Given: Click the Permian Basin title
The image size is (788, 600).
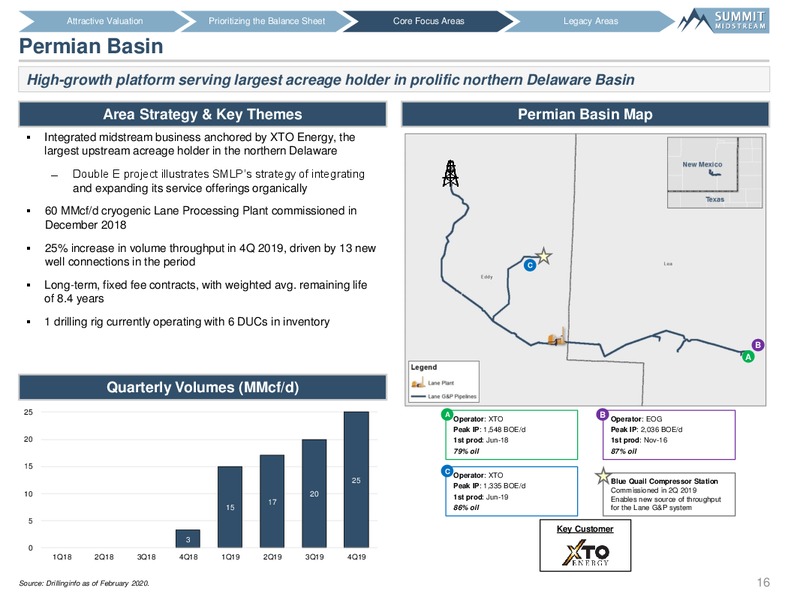Looking at the screenshot, I should pos(91,46).
